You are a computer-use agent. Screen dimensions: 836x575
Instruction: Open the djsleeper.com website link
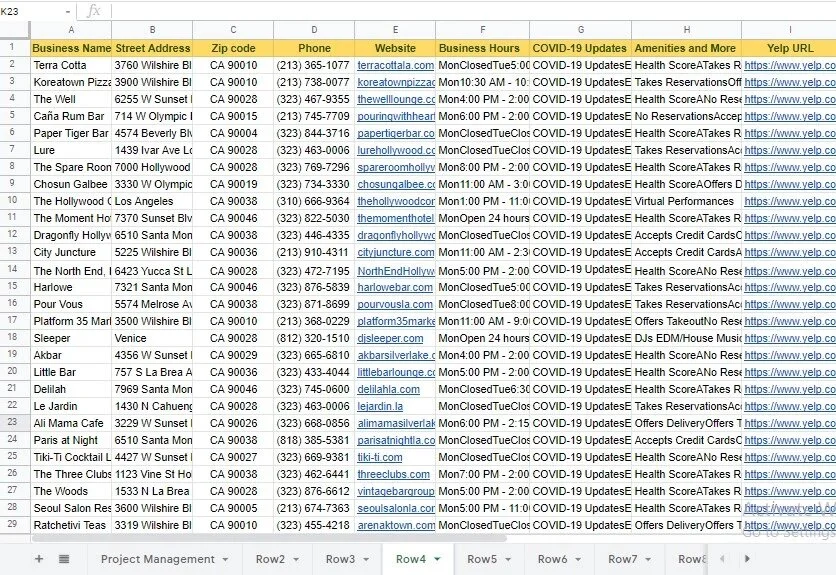390,339
